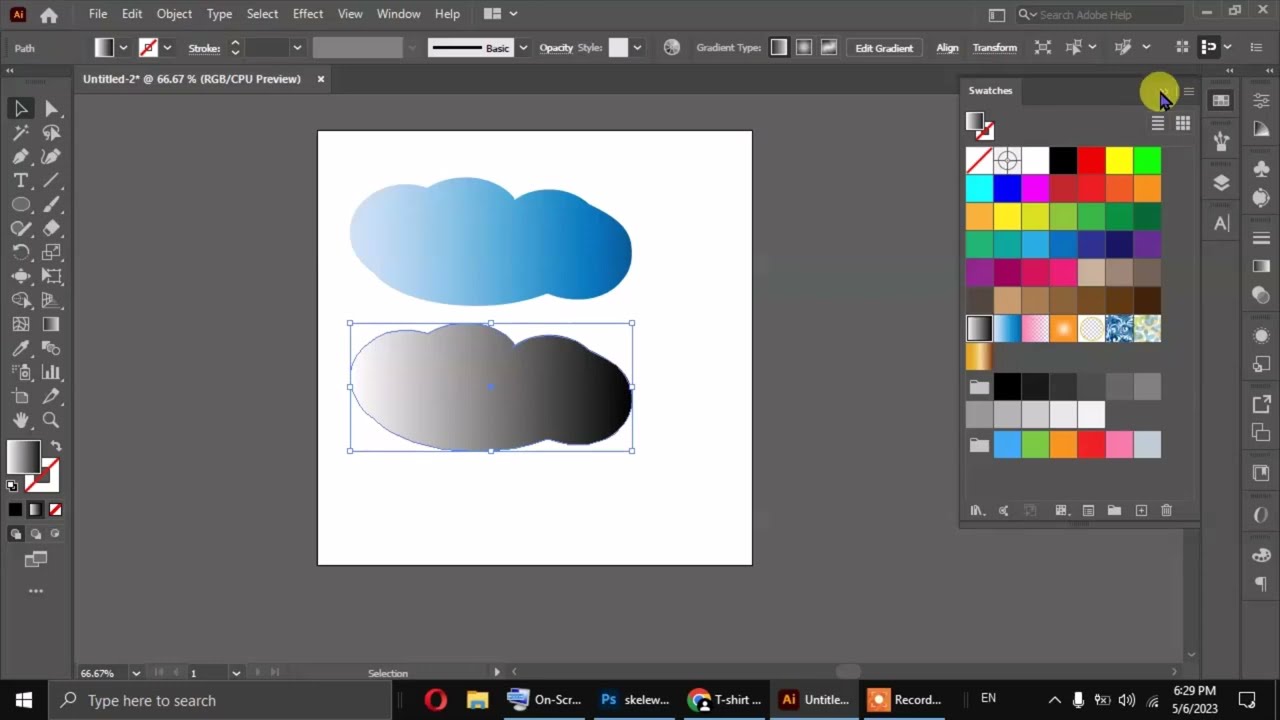This screenshot has height=720, width=1280.
Task: Click the Transform link
Action: point(995,48)
